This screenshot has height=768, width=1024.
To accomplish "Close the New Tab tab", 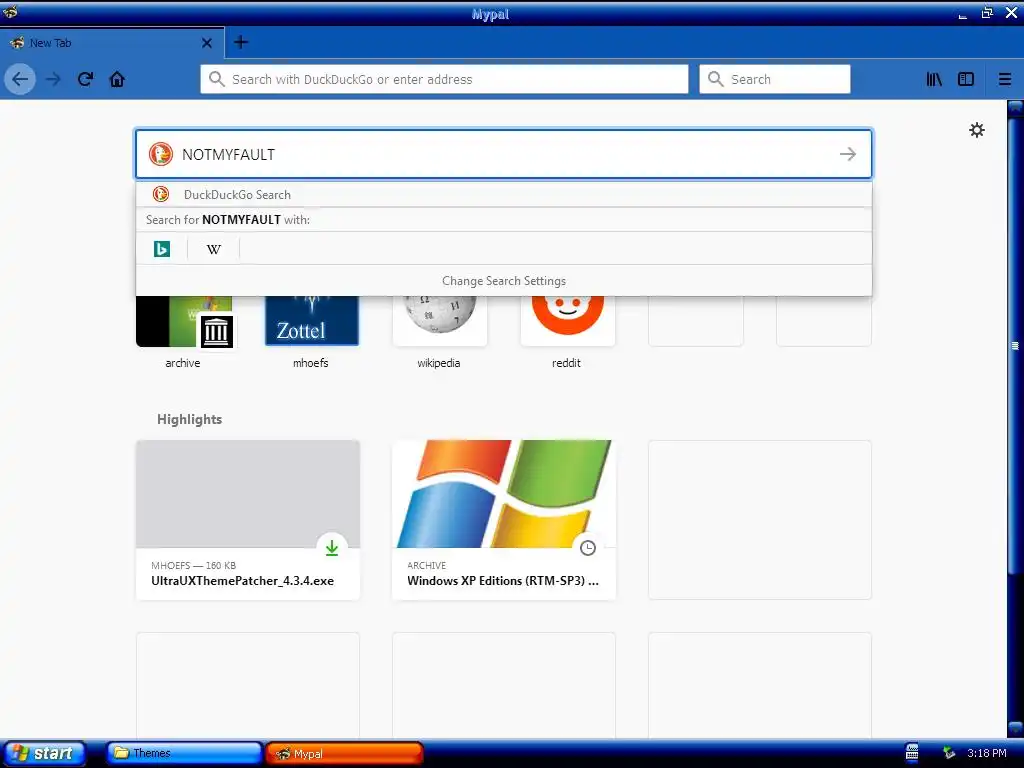I will click(207, 43).
